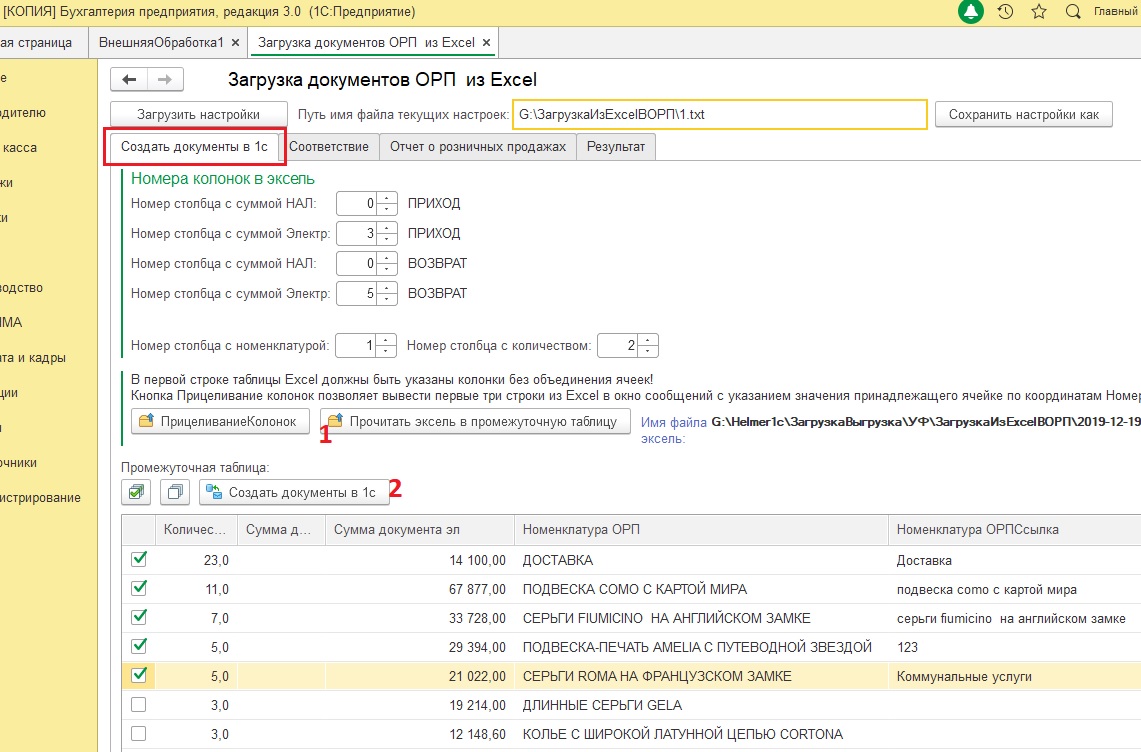Close the ВнешняяОбработка1 tab
Image resolution: width=1141 pixels, height=752 pixels.
coord(235,43)
